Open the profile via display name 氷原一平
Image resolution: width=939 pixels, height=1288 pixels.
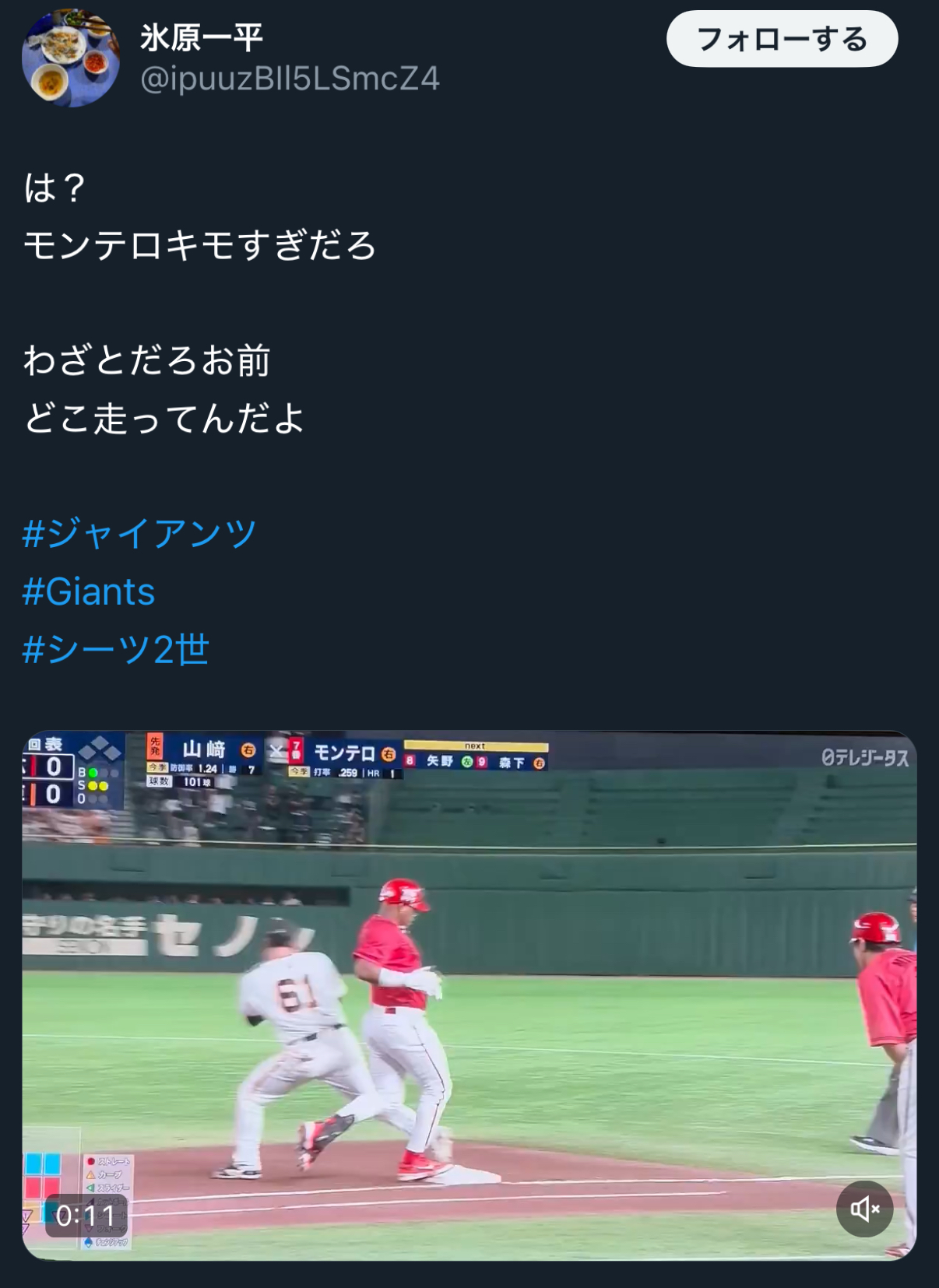pyautogui.click(x=202, y=37)
